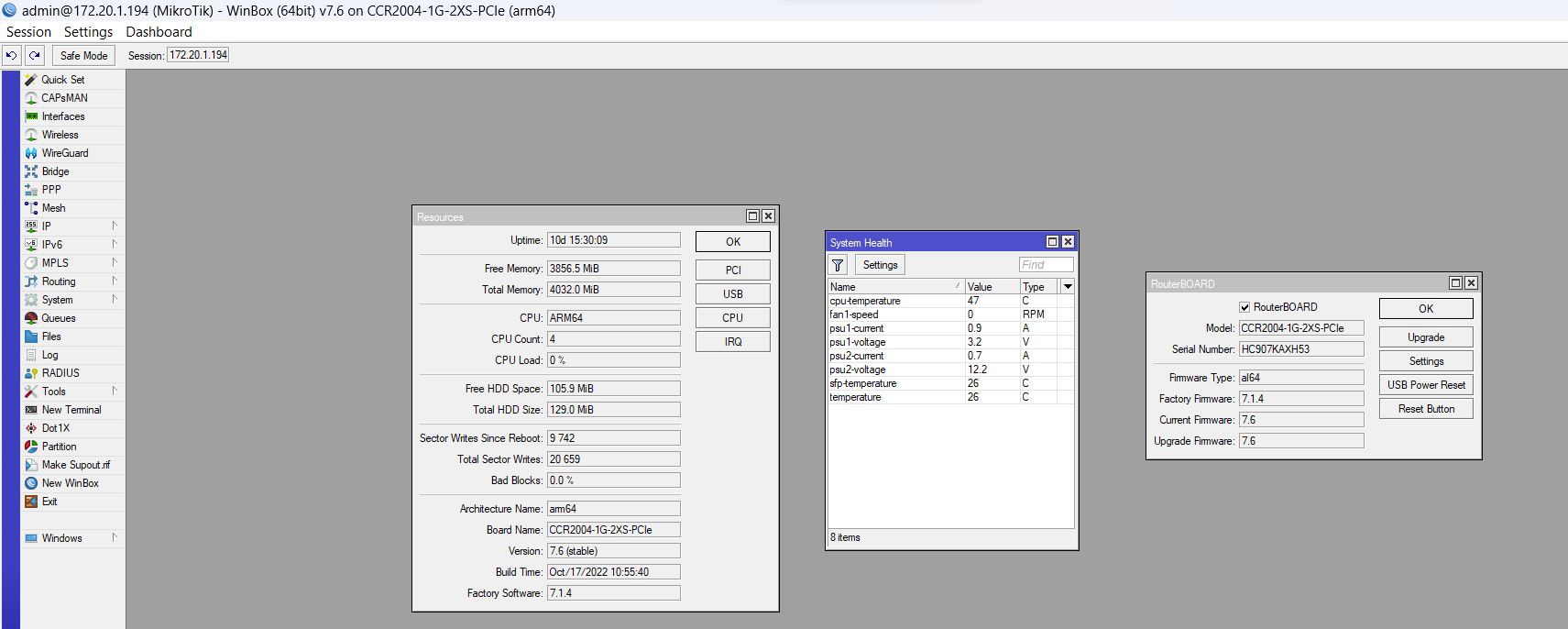The height and width of the screenshot is (629, 1568).
Task: Click the CPU button
Action: click(733, 318)
